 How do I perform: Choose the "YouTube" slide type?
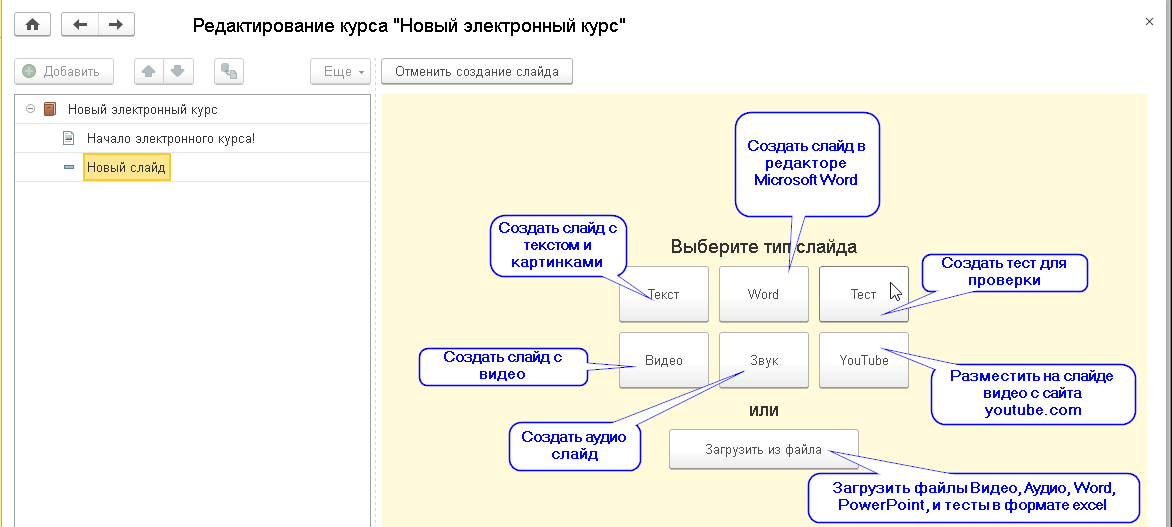[864, 360]
